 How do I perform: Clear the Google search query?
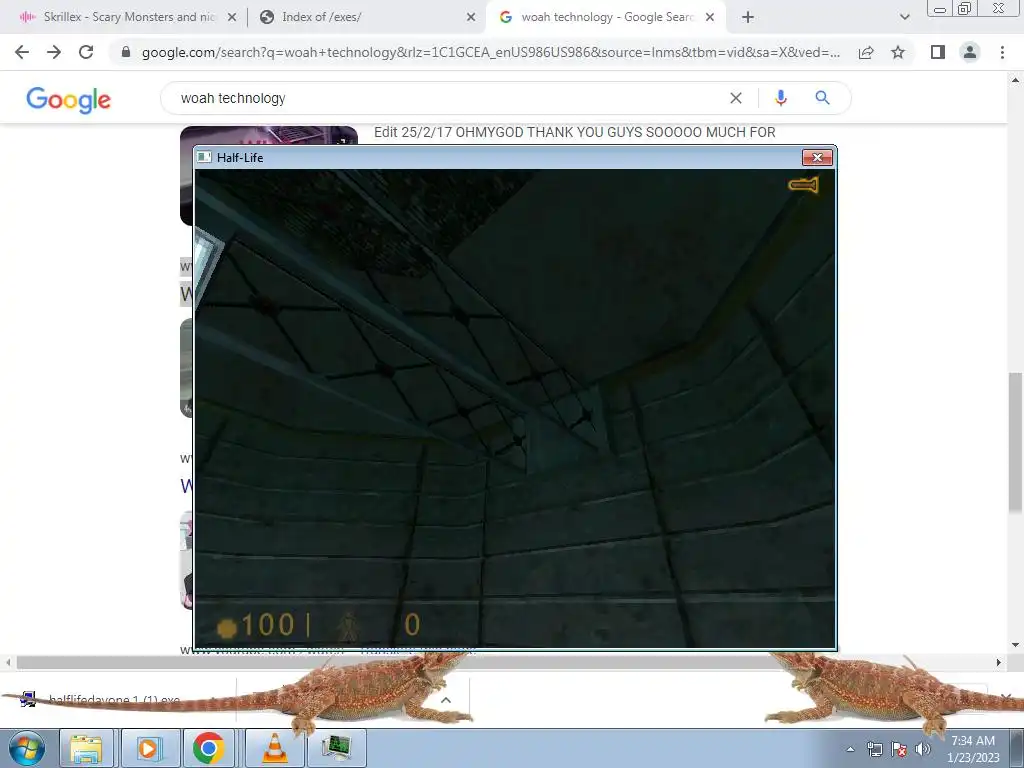735,98
